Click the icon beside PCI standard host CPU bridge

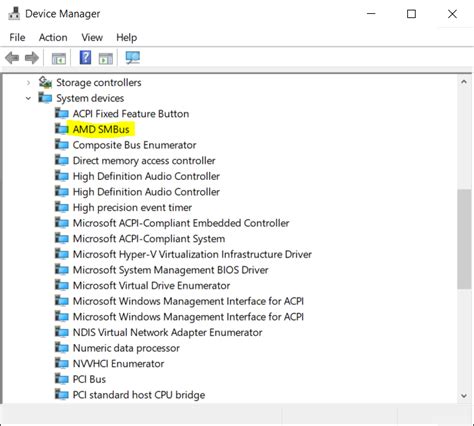(x=62, y=395)
